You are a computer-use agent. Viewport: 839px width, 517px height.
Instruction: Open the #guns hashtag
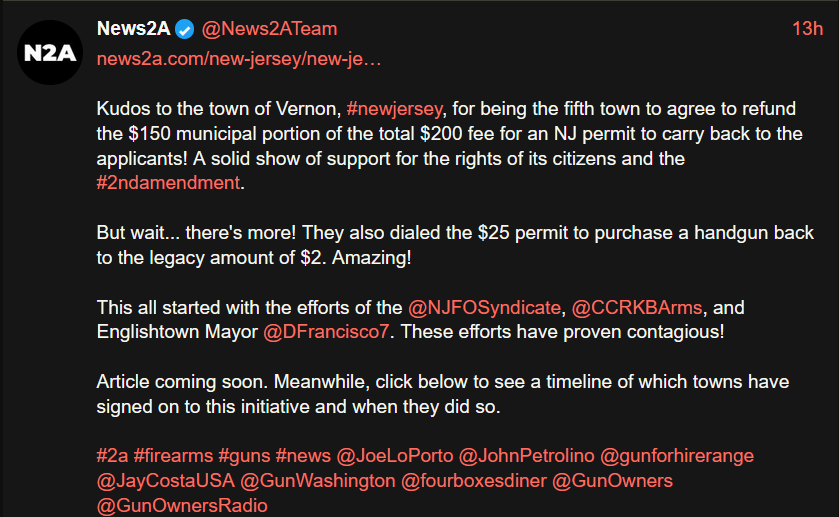point(244,456)
